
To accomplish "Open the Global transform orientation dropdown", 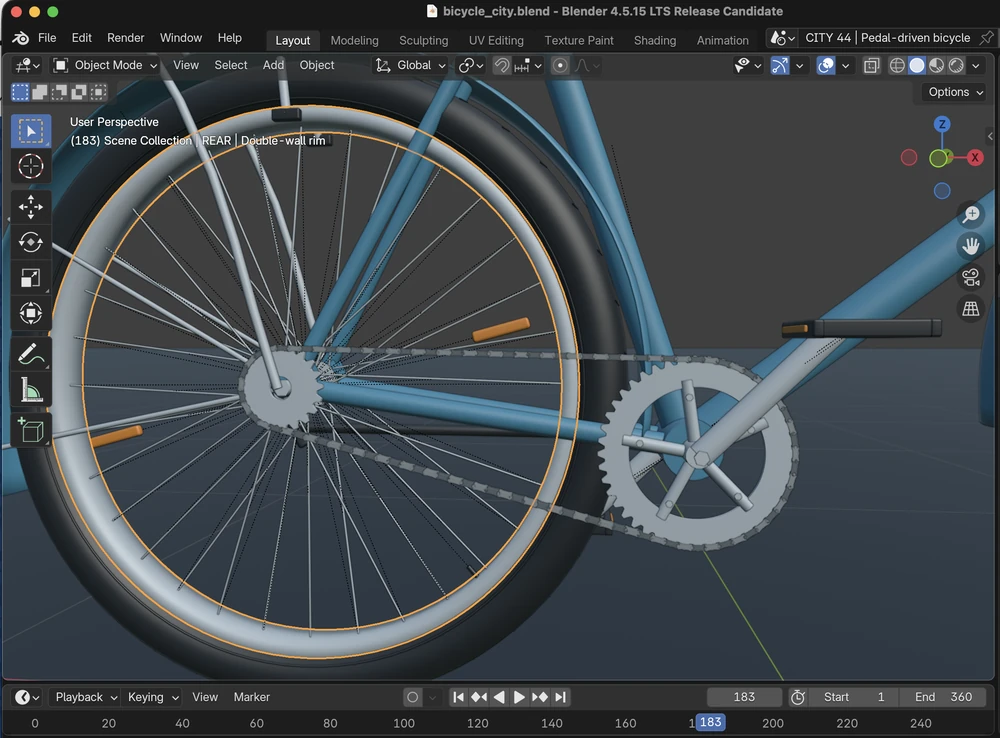I will click(x=410, y=65).
